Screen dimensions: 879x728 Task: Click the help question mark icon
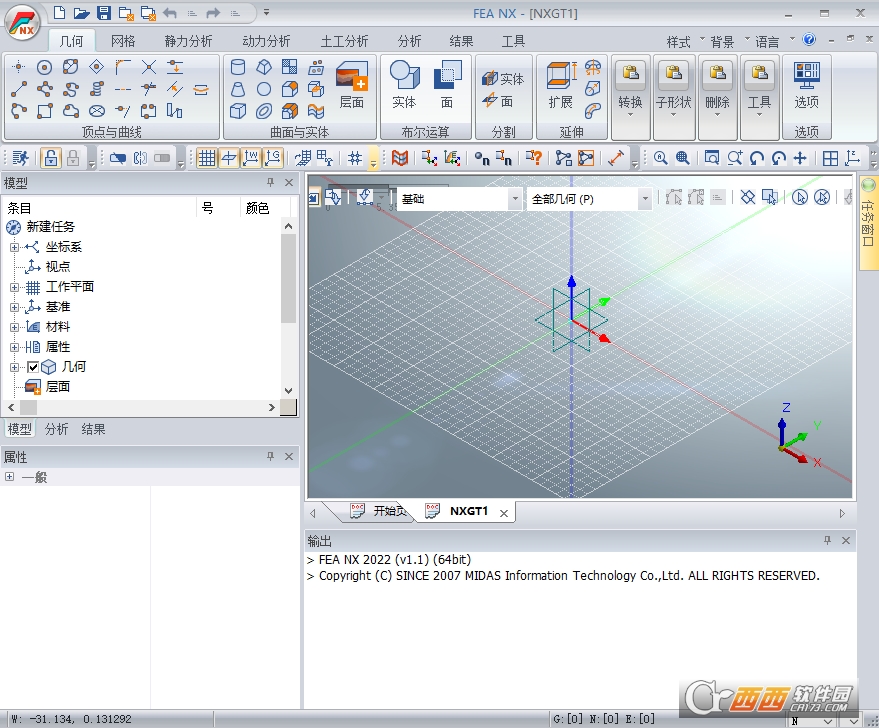(x=809, y=39)
